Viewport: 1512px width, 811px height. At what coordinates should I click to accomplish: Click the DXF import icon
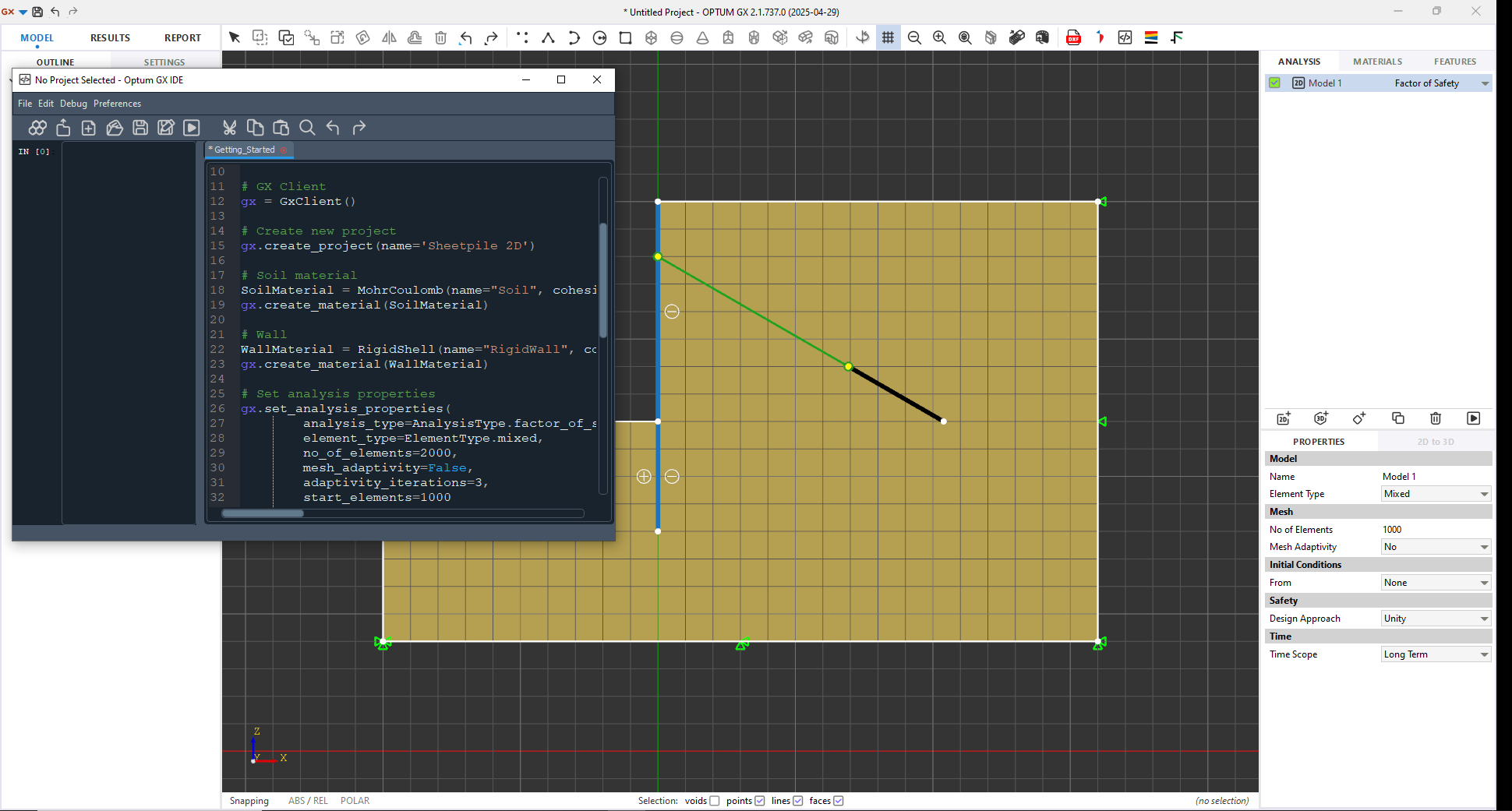(1073, 37)
